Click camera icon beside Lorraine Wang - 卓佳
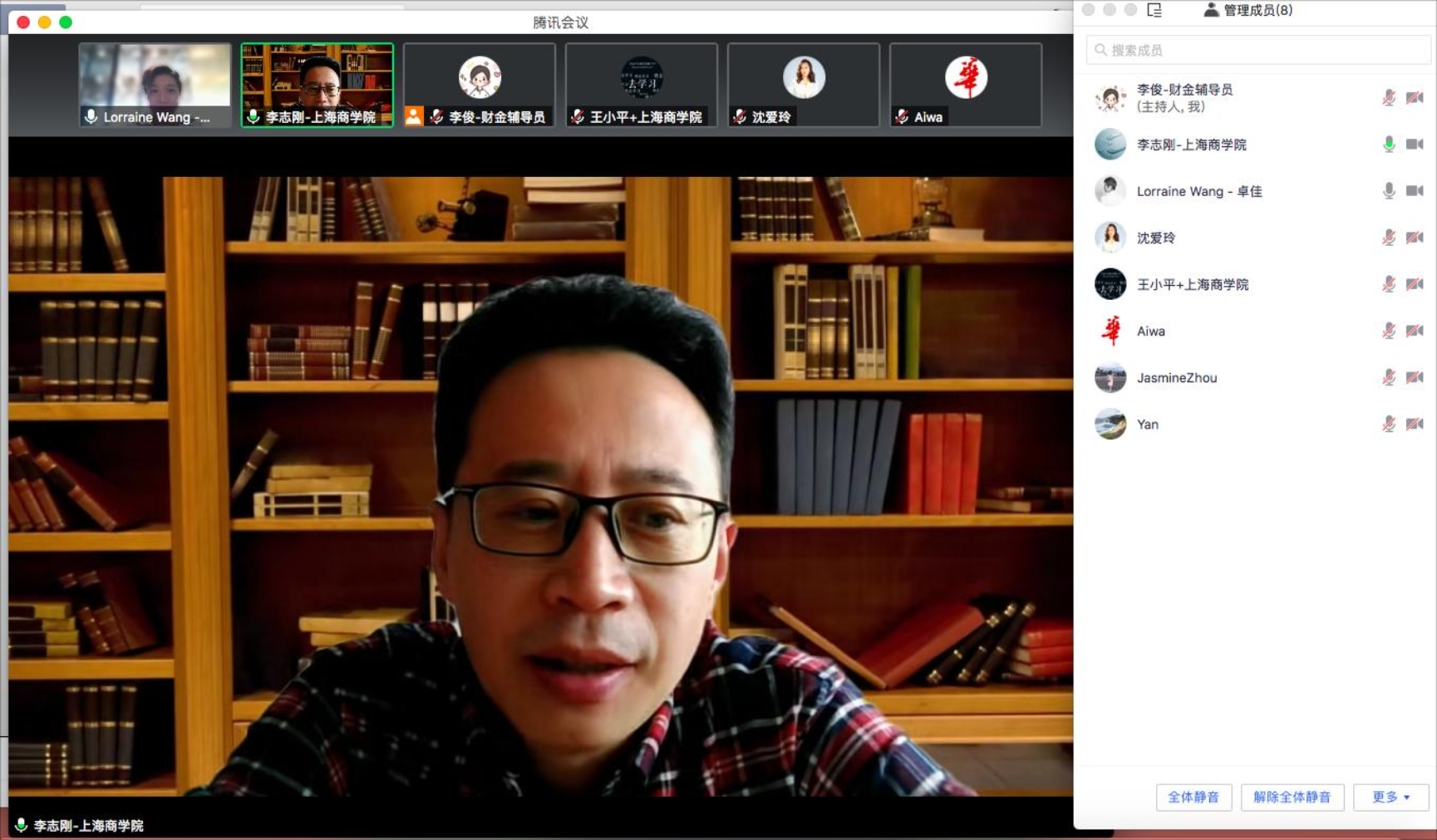Image resolution: width=1437 pixels, height=840 pixels. pyautogui.click(x=1415, y=191)
